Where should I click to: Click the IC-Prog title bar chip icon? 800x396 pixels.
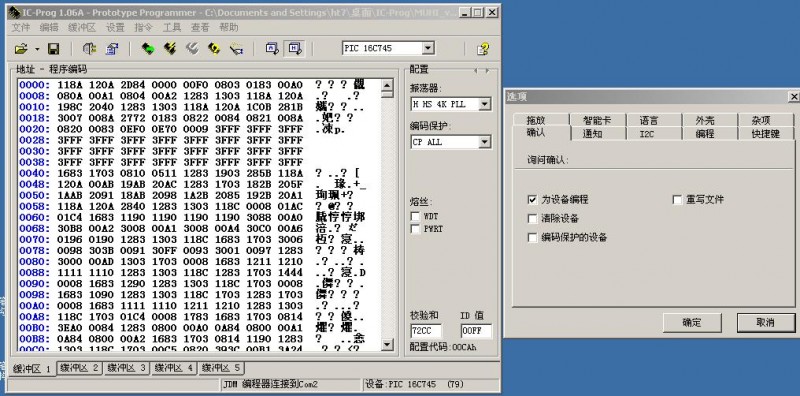point(14,12)
